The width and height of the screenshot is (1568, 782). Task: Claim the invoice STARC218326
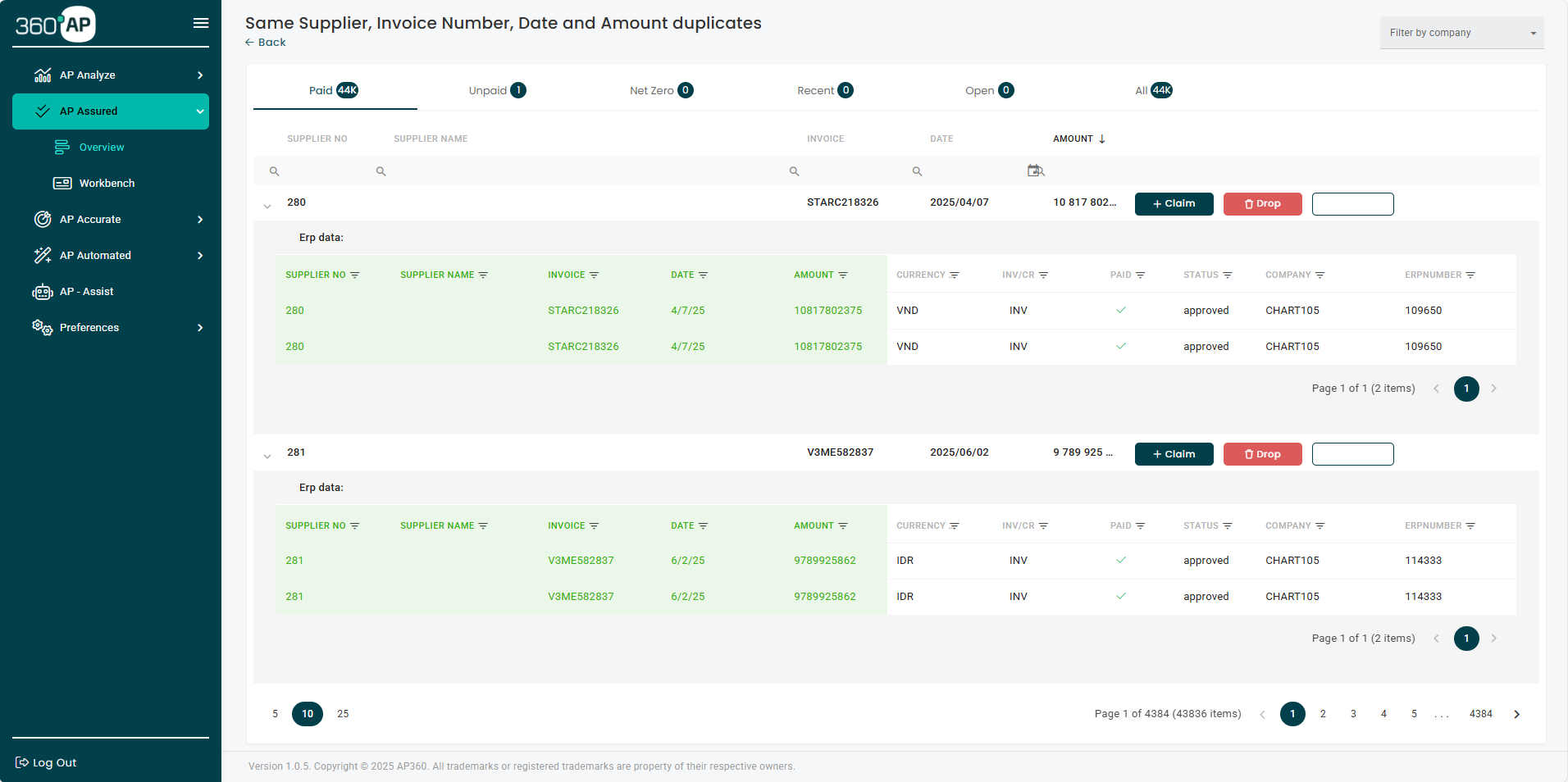[x=1174, y=203]
